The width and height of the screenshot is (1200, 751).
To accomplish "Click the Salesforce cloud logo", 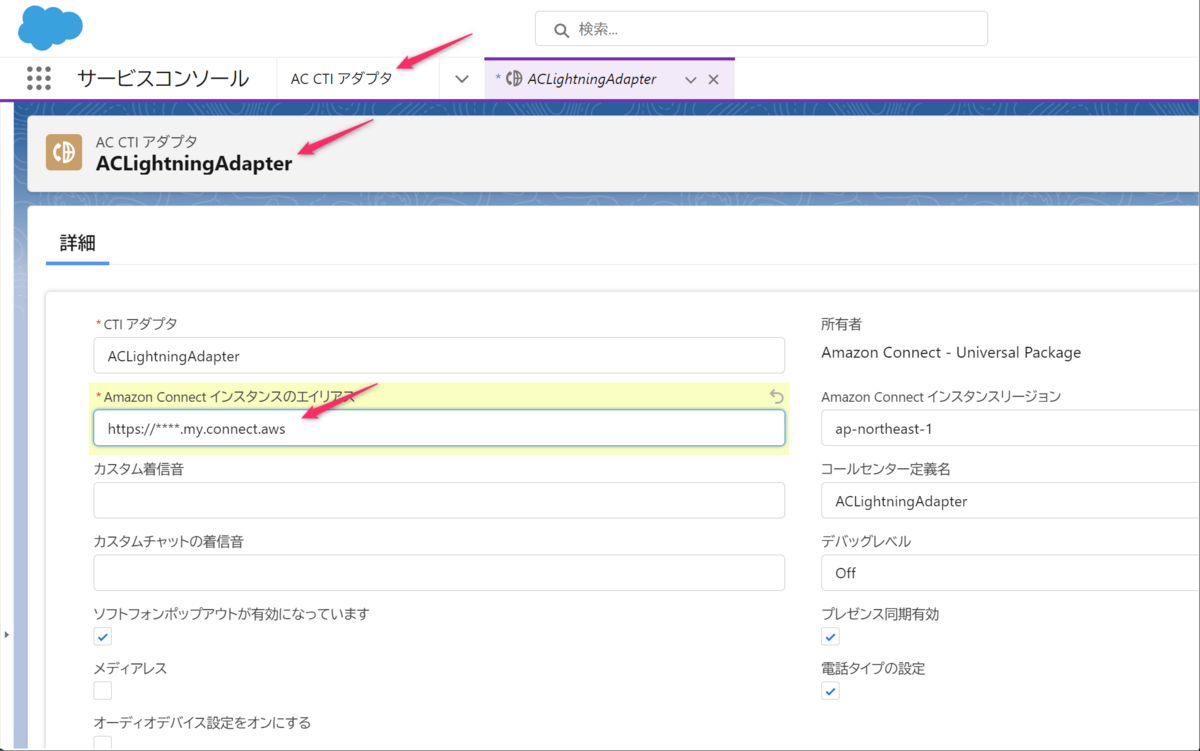I will [50, 27].
